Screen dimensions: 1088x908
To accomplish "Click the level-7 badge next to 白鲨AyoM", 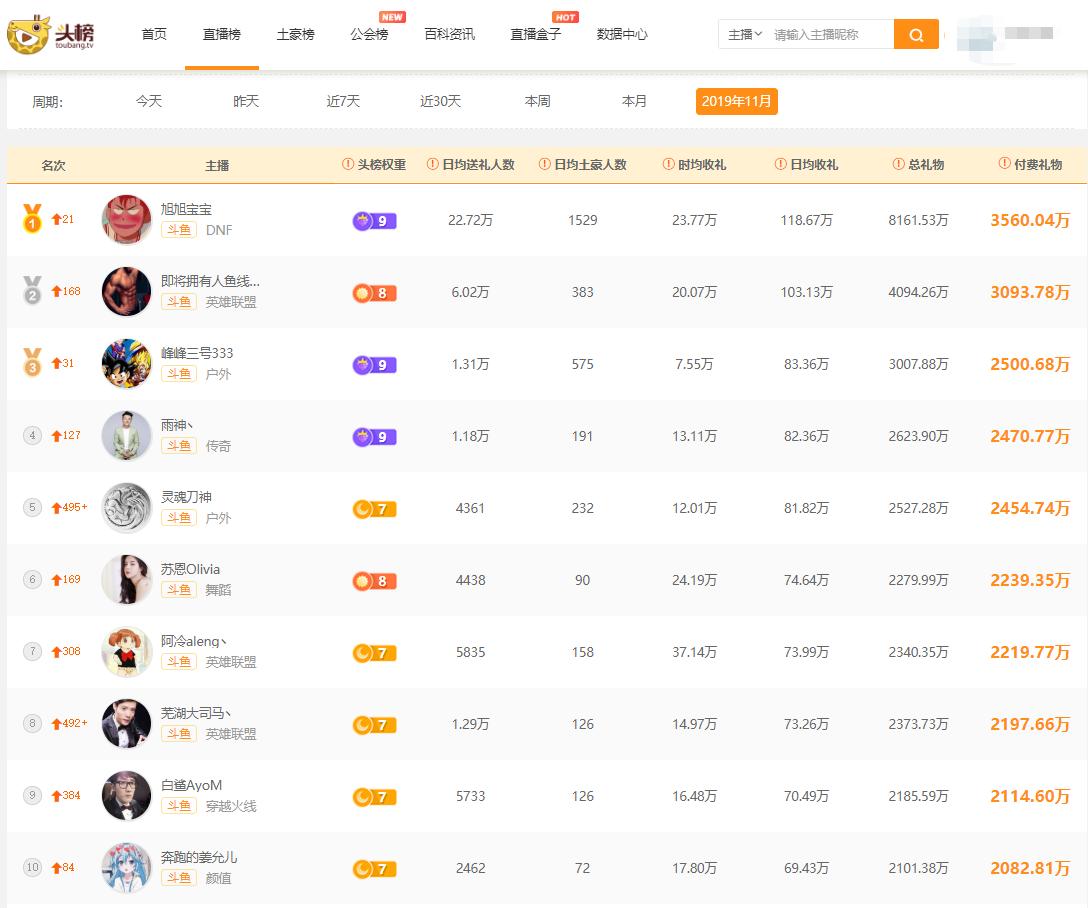I will [x=373, y=796].
